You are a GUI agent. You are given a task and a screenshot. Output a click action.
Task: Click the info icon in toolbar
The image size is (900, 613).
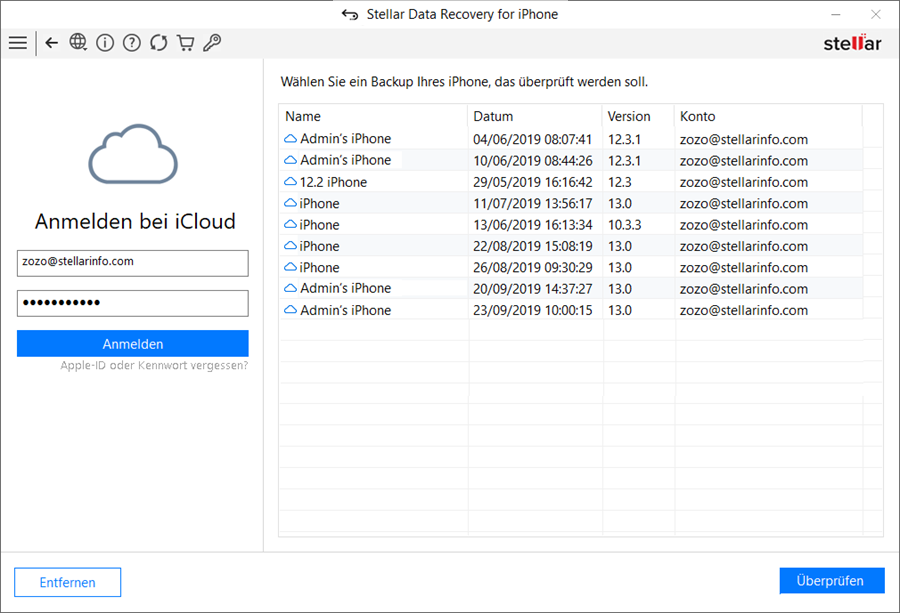pos(105,43)
